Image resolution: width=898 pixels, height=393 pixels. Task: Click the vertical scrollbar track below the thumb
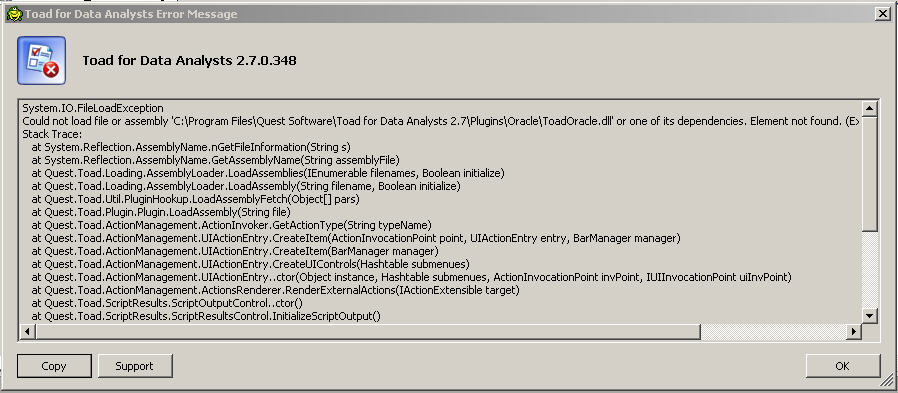869,270
